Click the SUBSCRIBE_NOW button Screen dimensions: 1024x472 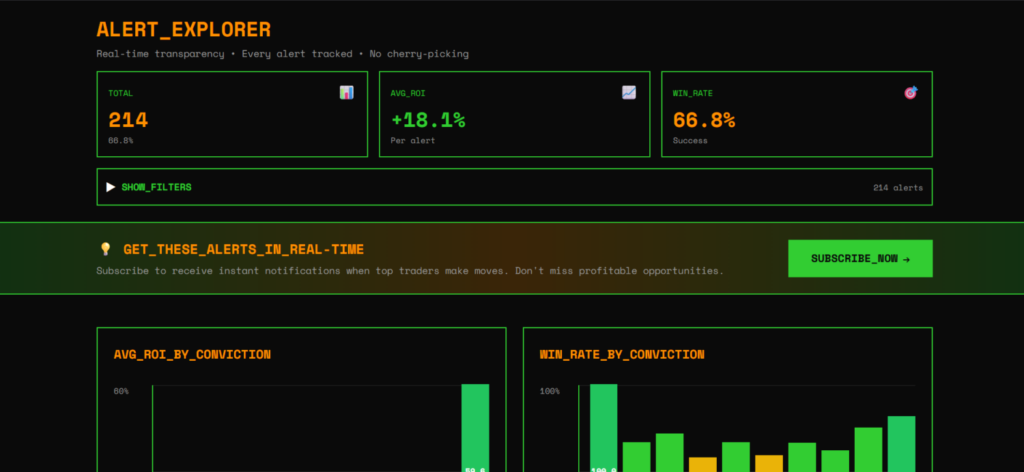(x=860, y=259)
